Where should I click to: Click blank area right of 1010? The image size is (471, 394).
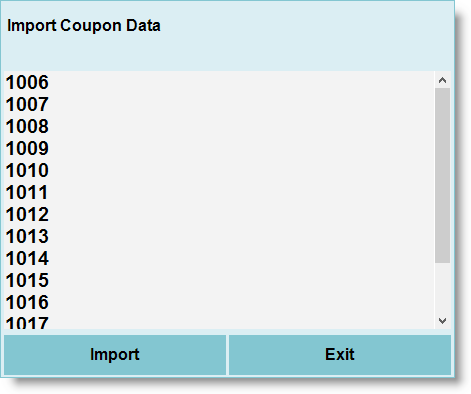click(x=242, y=170)
